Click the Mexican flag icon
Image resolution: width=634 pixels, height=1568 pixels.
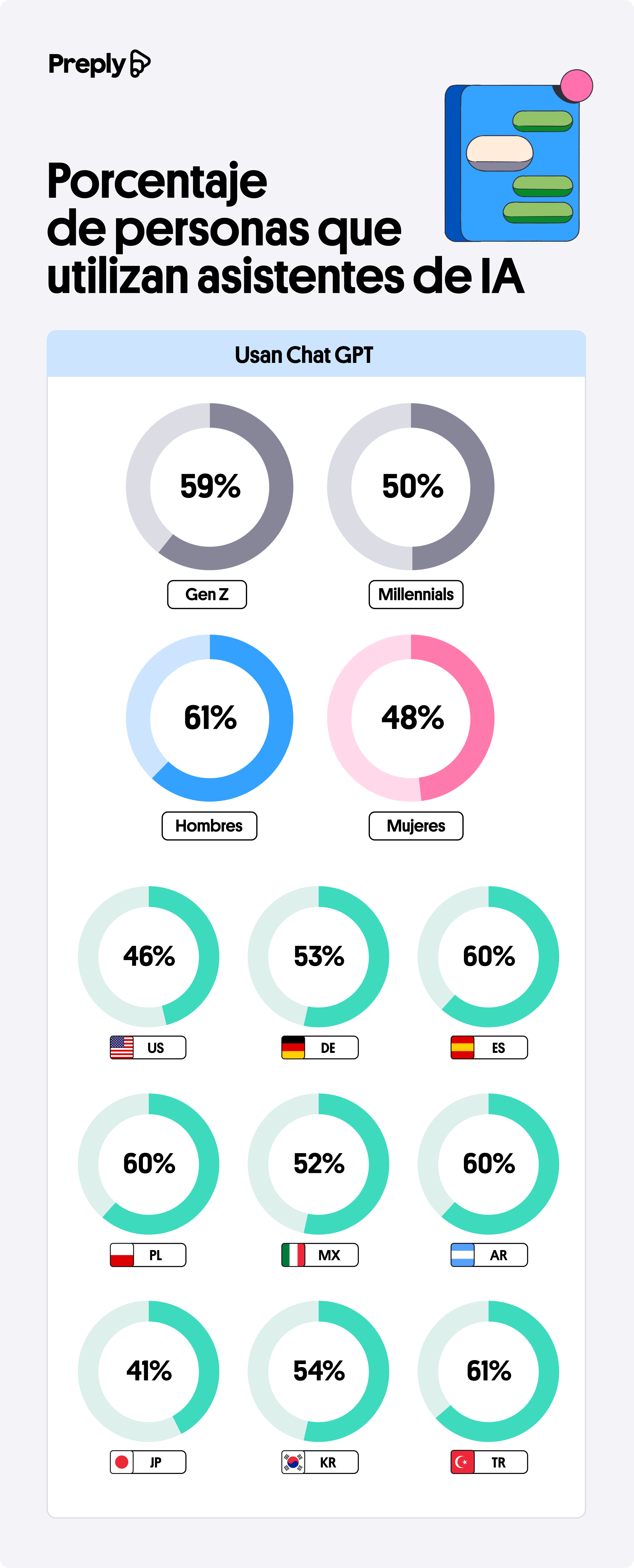coord(293,1255)
